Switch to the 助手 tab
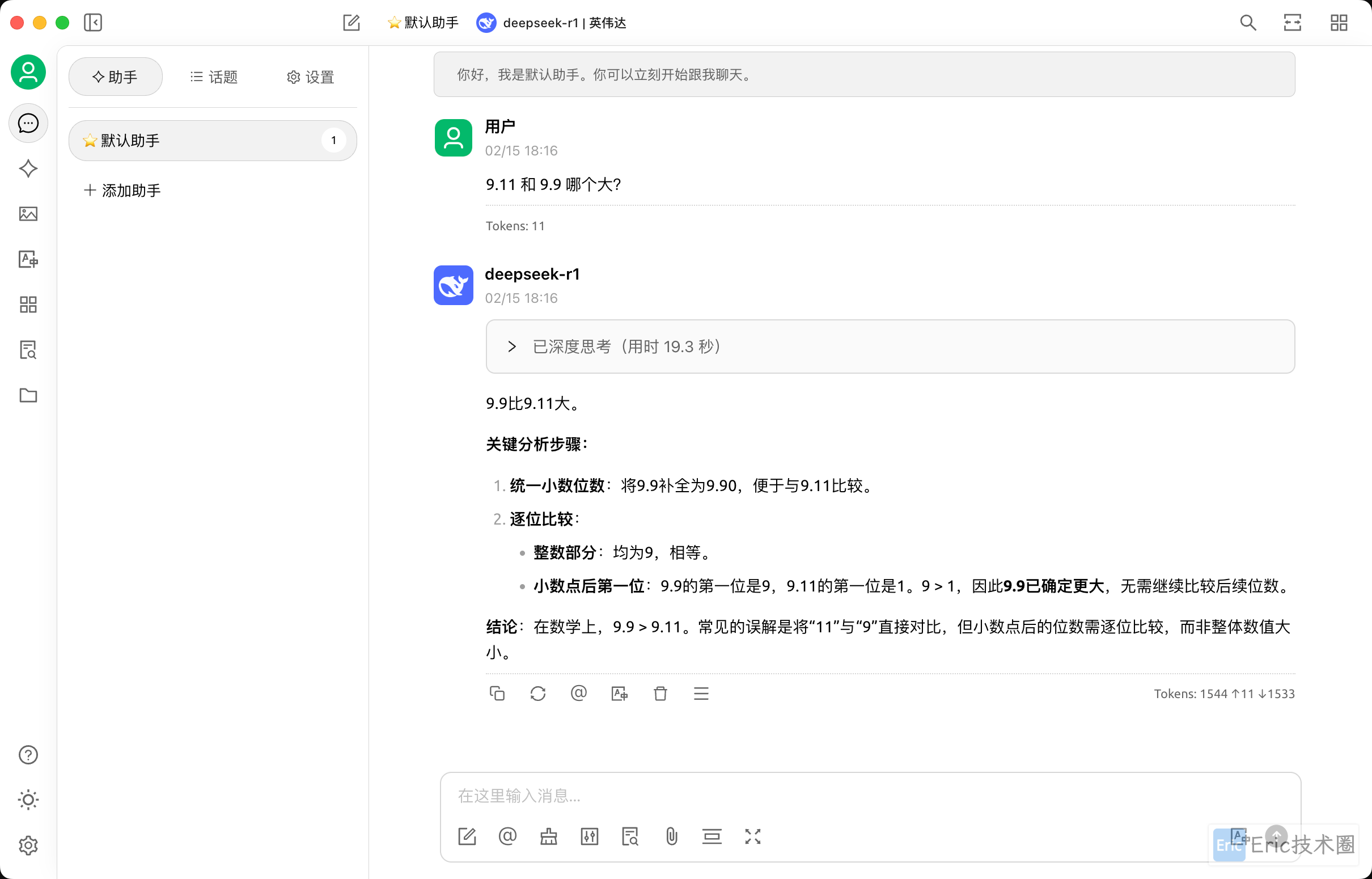 (115, 77)
